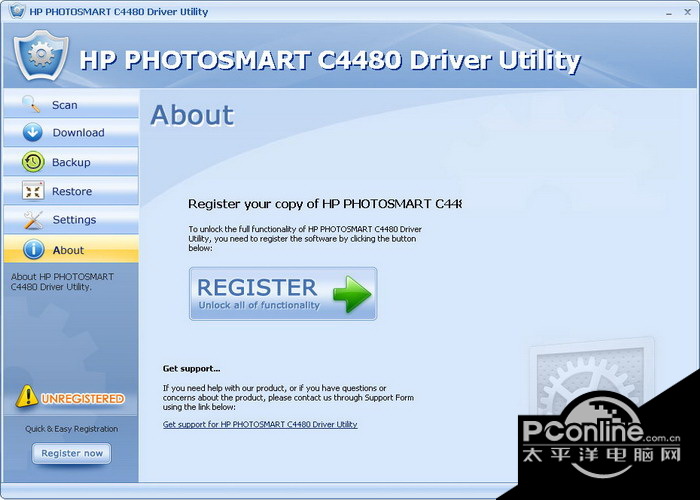Click the blue Download arrow icon

coord(33,133)
